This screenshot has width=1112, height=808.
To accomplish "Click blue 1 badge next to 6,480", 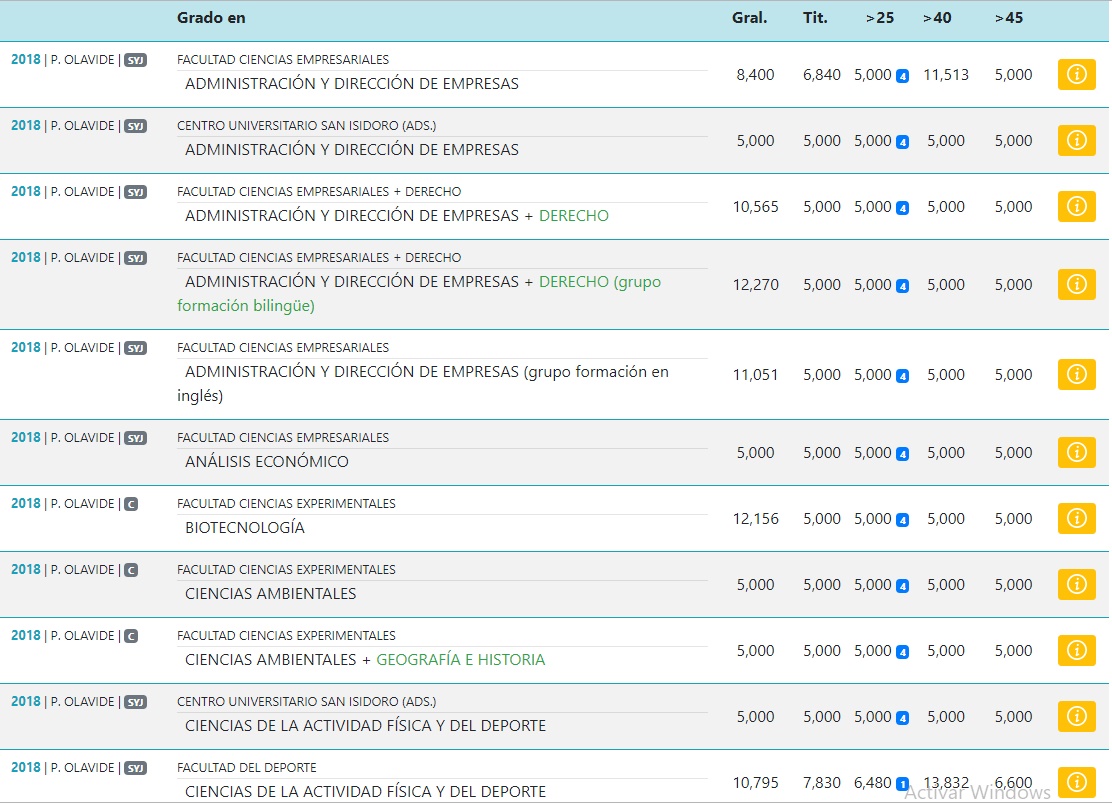I will click(x=902, y=784).
